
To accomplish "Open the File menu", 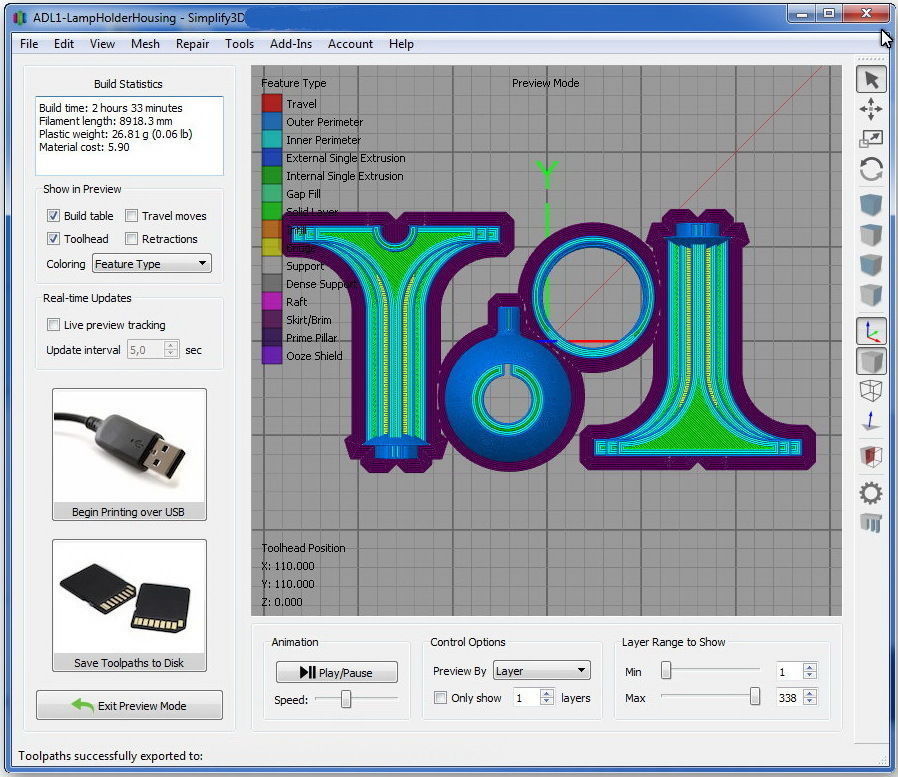I will click(29, 44).
